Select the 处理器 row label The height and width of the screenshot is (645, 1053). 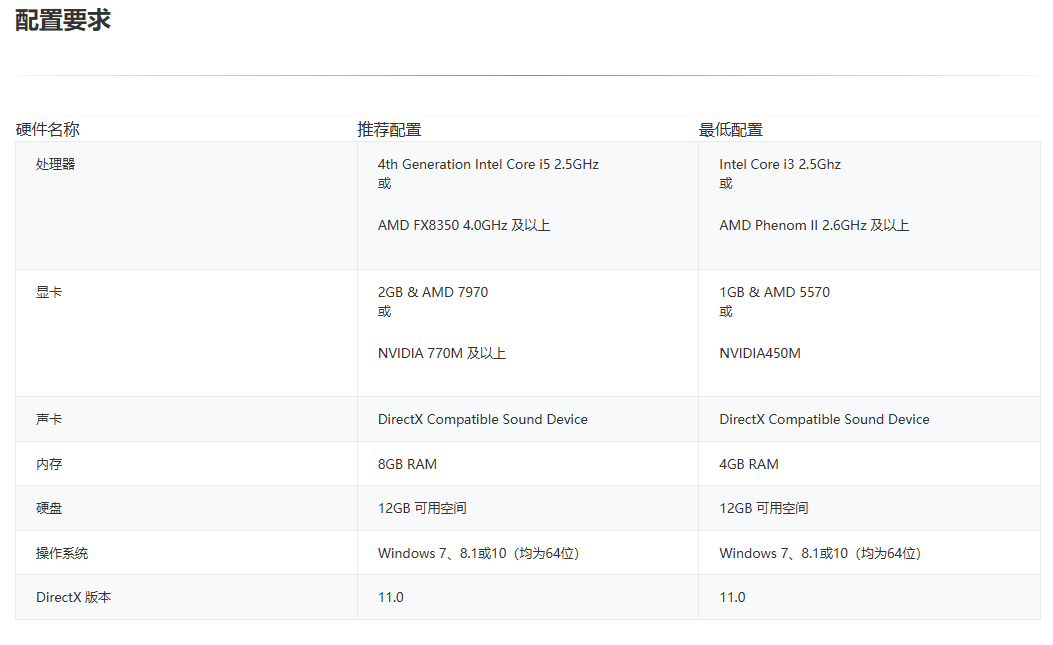(x=56, y=164)
